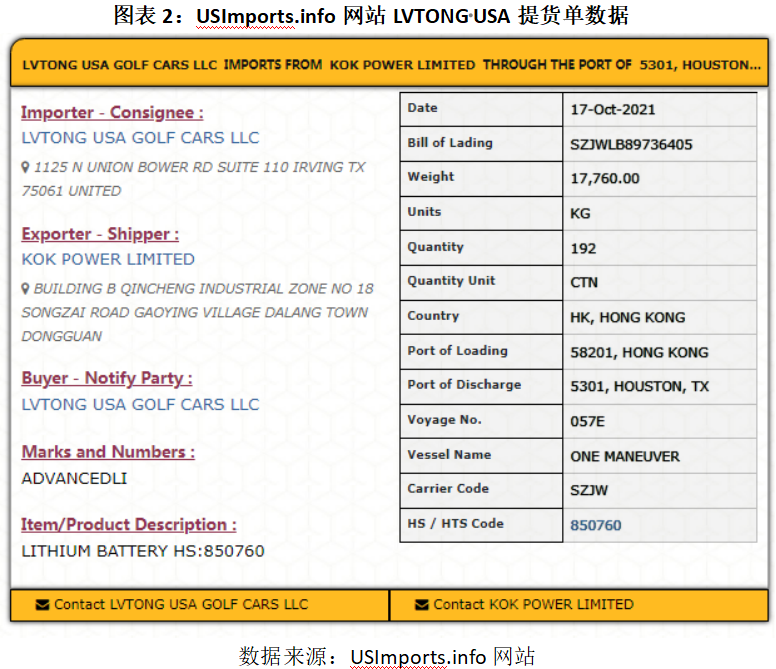
Task: Click the Carrier Code label
Action: coord(448,489)
